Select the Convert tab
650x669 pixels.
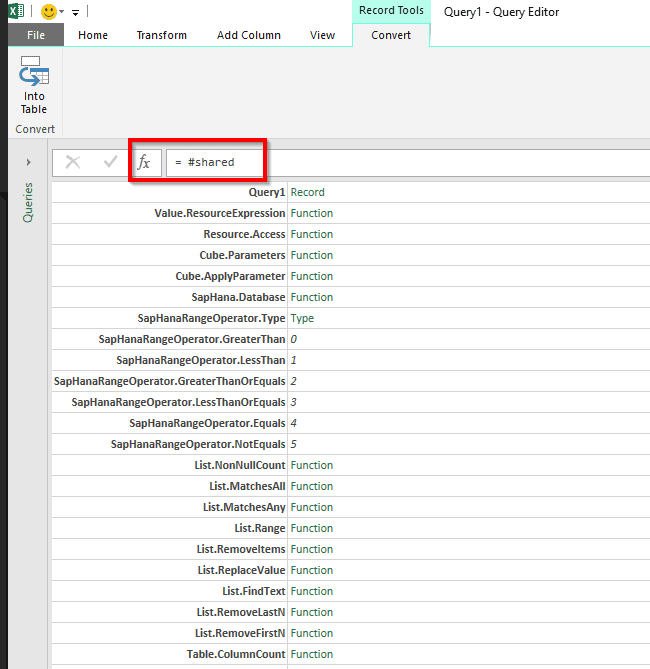pyautogui.click(x=391, y=35)
